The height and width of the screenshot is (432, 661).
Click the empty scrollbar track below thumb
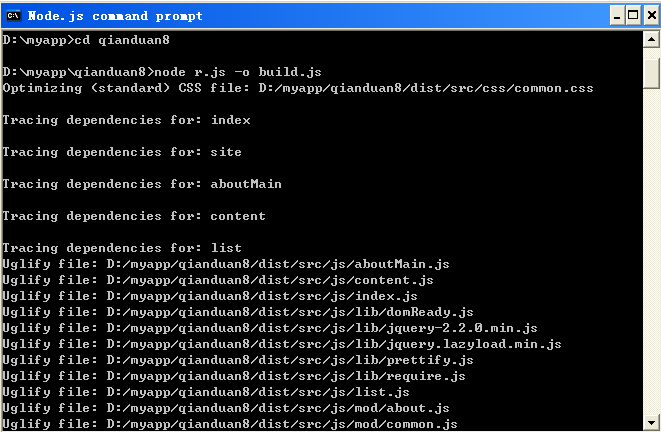651,251
